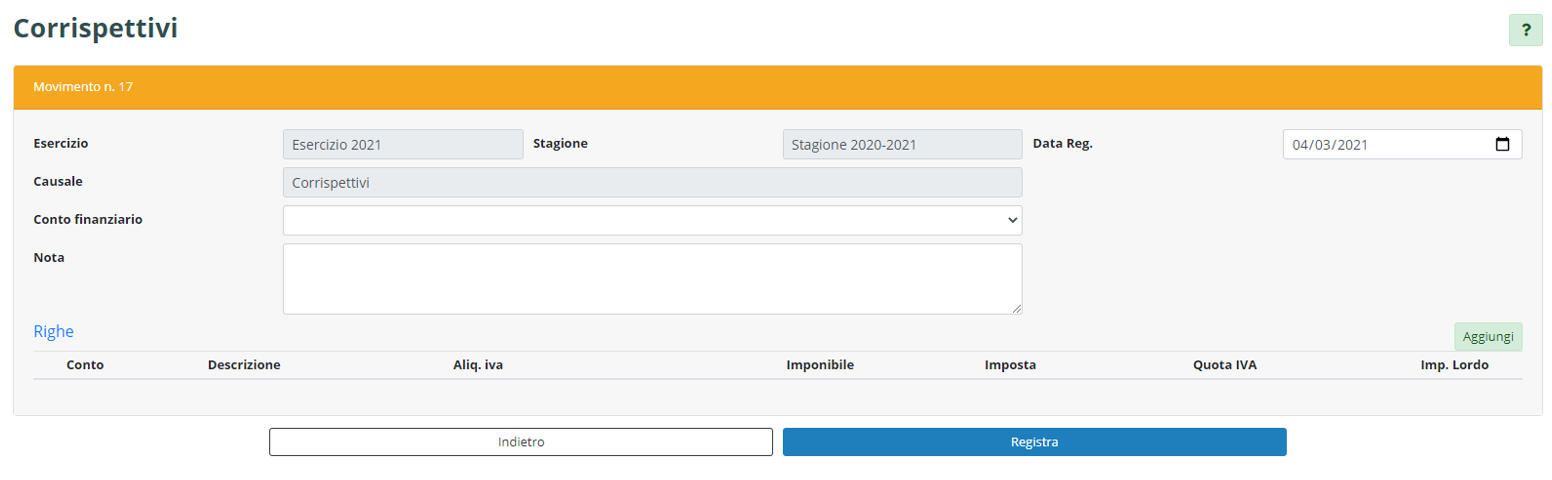
Task: Grab the resize handle of the Nota textarea
Action: [1016, 308]
